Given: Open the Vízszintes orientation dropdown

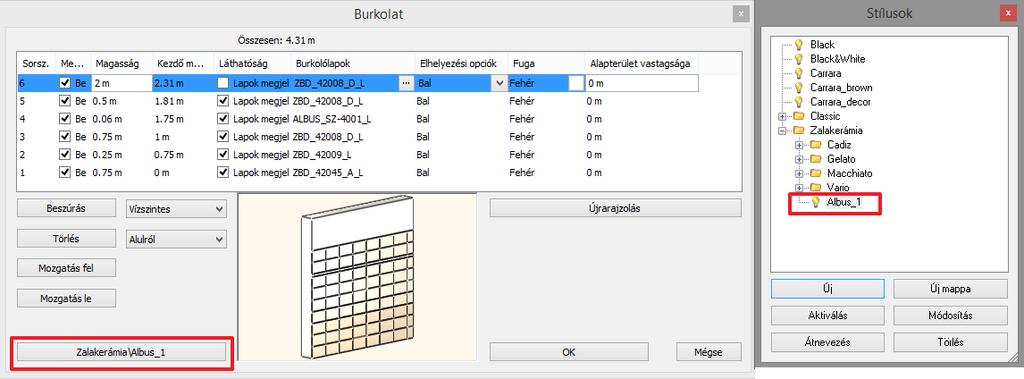Looking at the screenshot, I should [176, 209].
